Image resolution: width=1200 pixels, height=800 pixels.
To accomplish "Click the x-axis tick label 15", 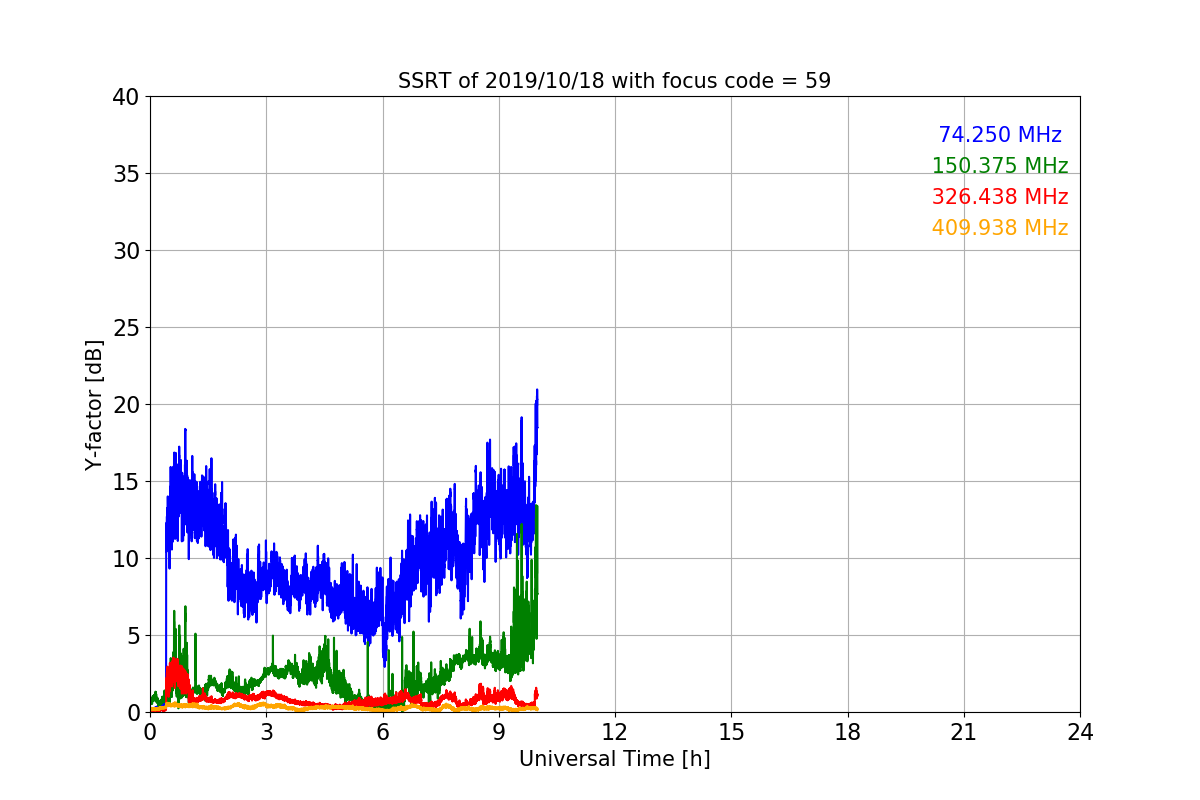I will coord(731,732).
